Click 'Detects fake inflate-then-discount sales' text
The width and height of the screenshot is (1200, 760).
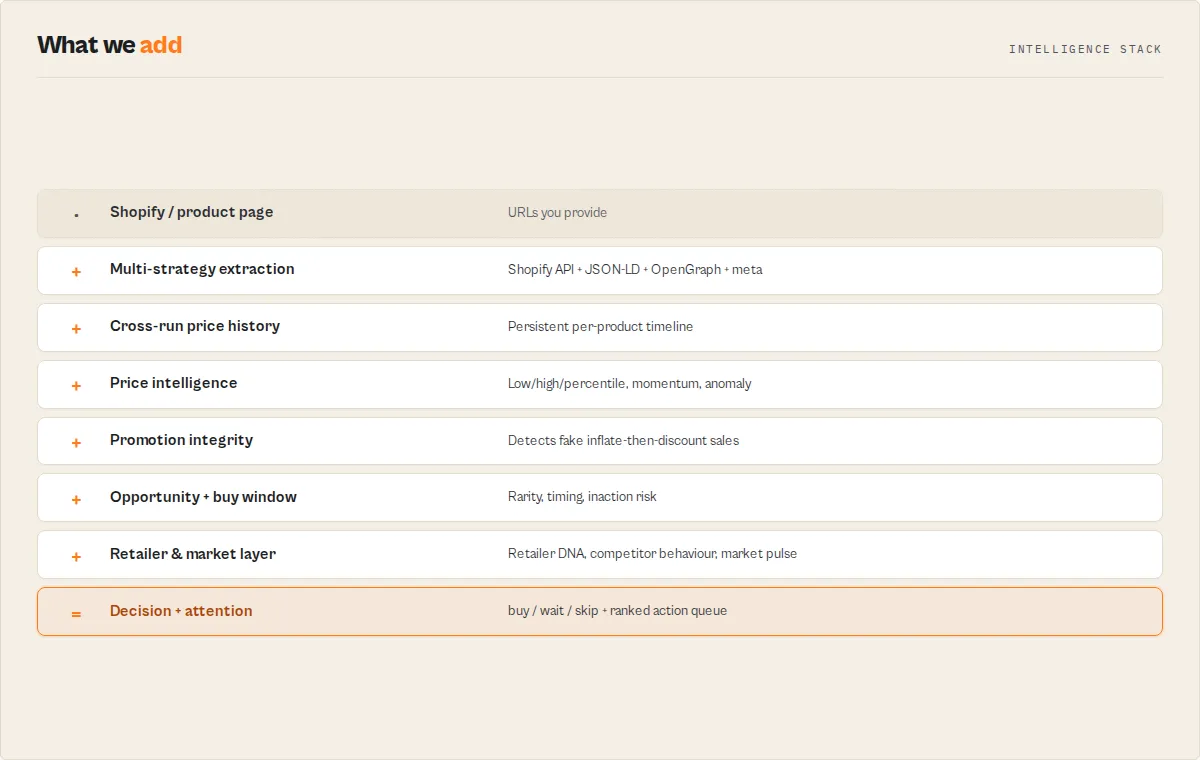pos(623,441)
